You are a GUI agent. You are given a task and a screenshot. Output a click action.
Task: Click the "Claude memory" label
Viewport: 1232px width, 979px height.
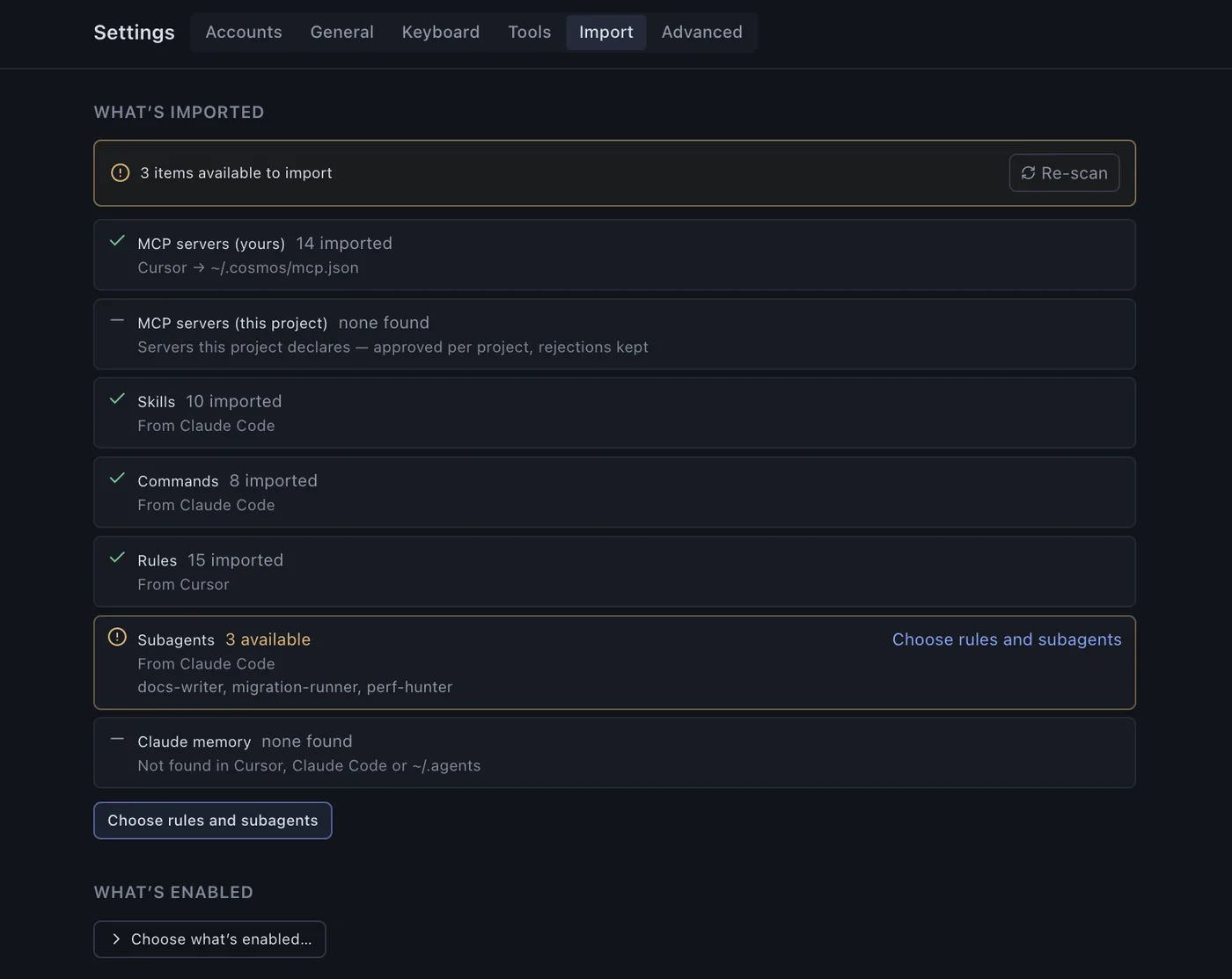pyautogui.click(x=194, y=742)
